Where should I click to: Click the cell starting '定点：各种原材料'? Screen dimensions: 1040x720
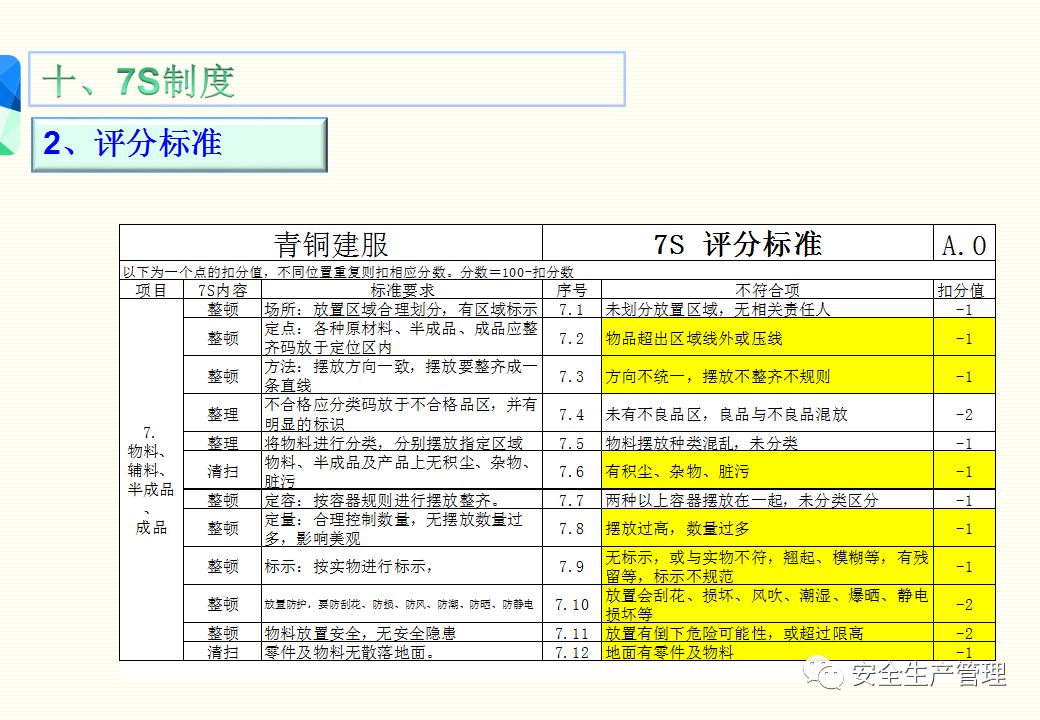(402, 337)
